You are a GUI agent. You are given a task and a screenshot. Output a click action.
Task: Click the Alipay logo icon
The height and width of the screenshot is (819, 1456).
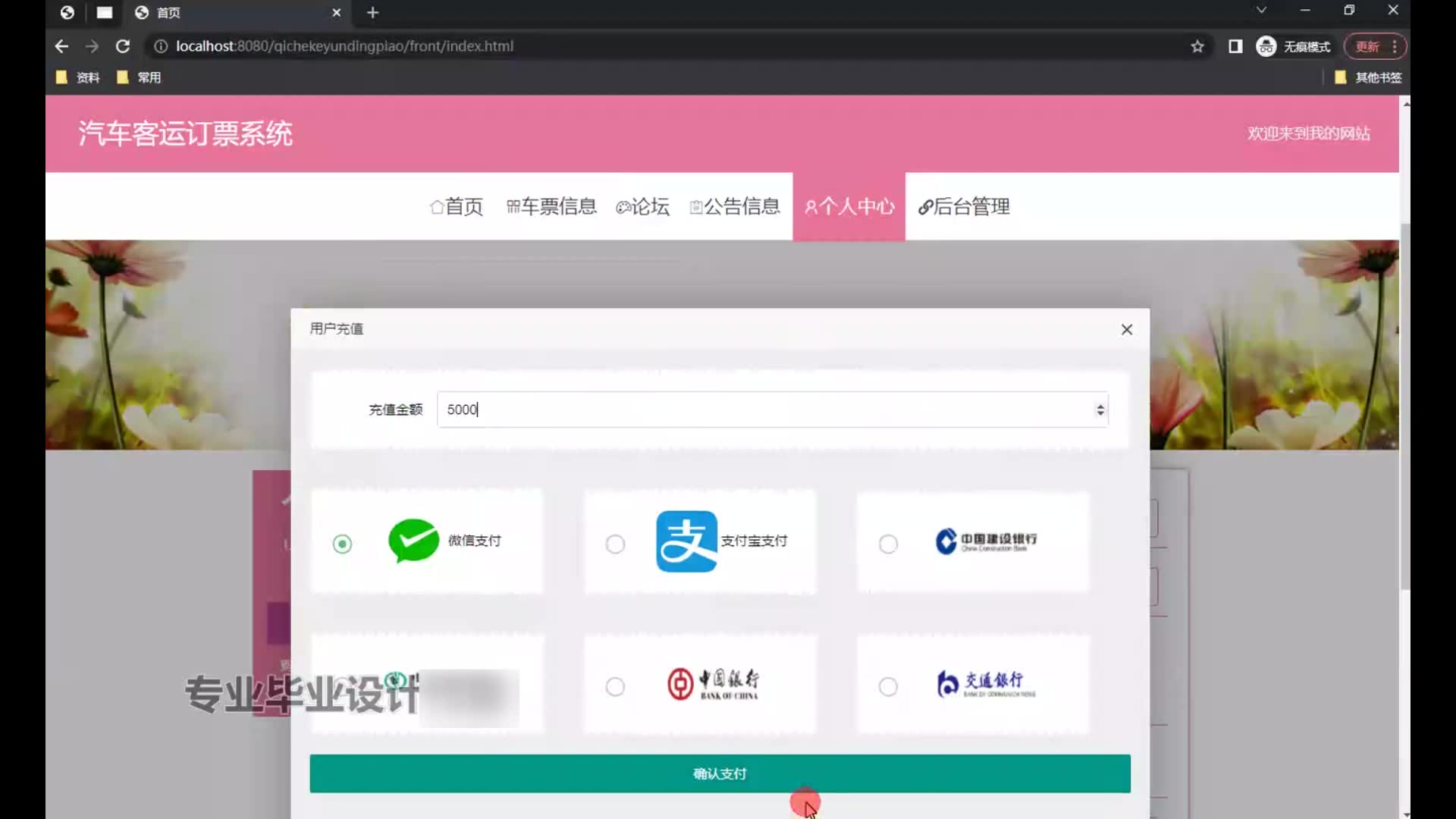click(686, 541)
